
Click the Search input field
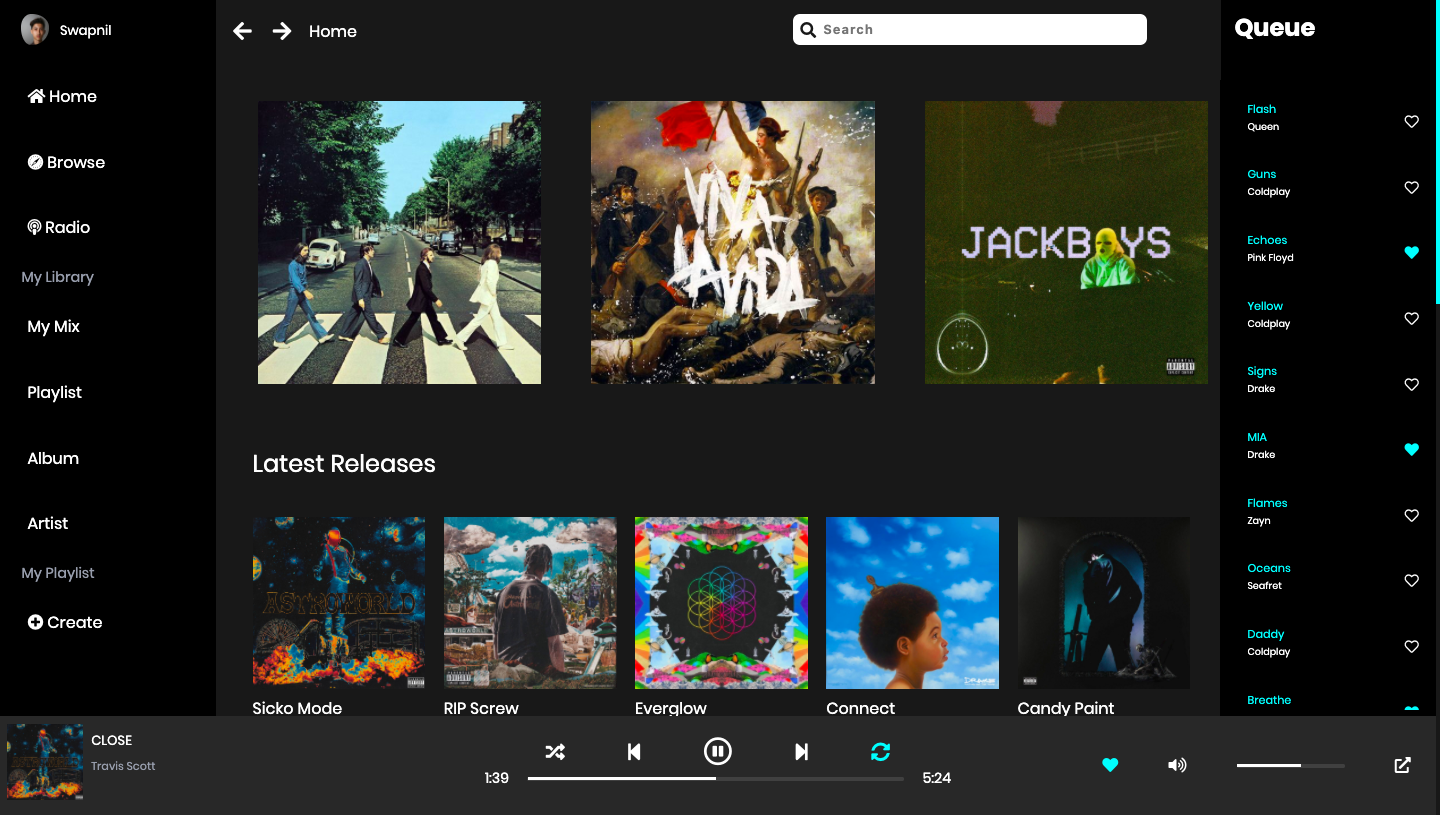(970, 30)
